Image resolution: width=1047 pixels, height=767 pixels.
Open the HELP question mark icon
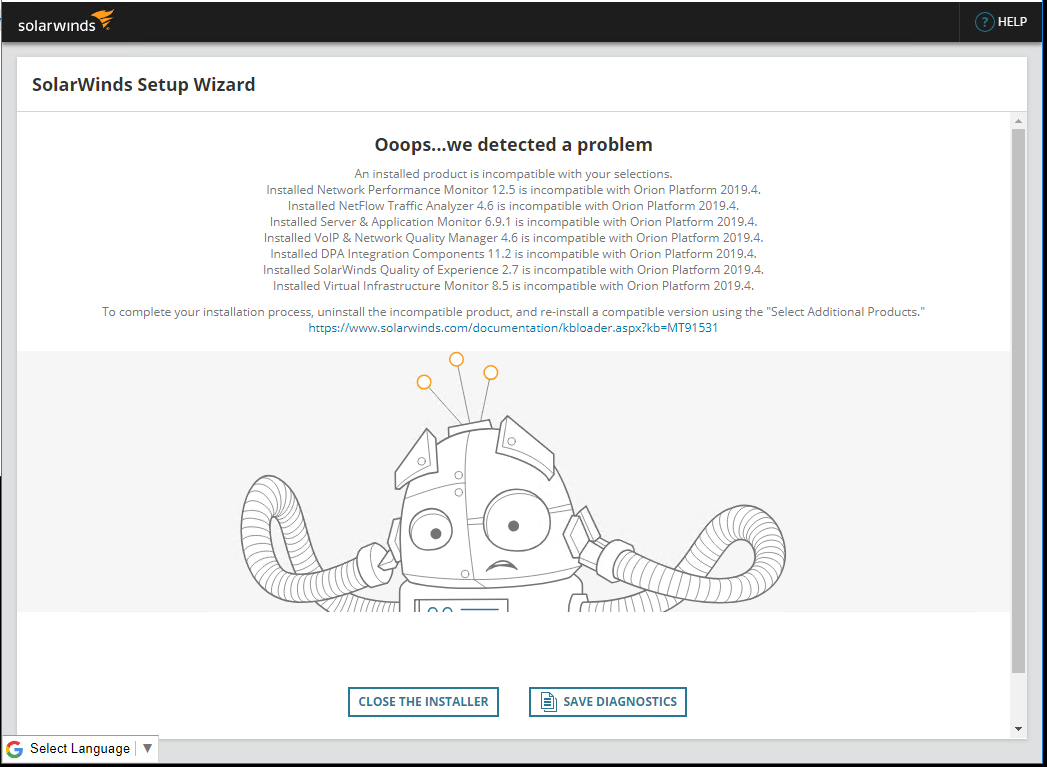[984, 22]
